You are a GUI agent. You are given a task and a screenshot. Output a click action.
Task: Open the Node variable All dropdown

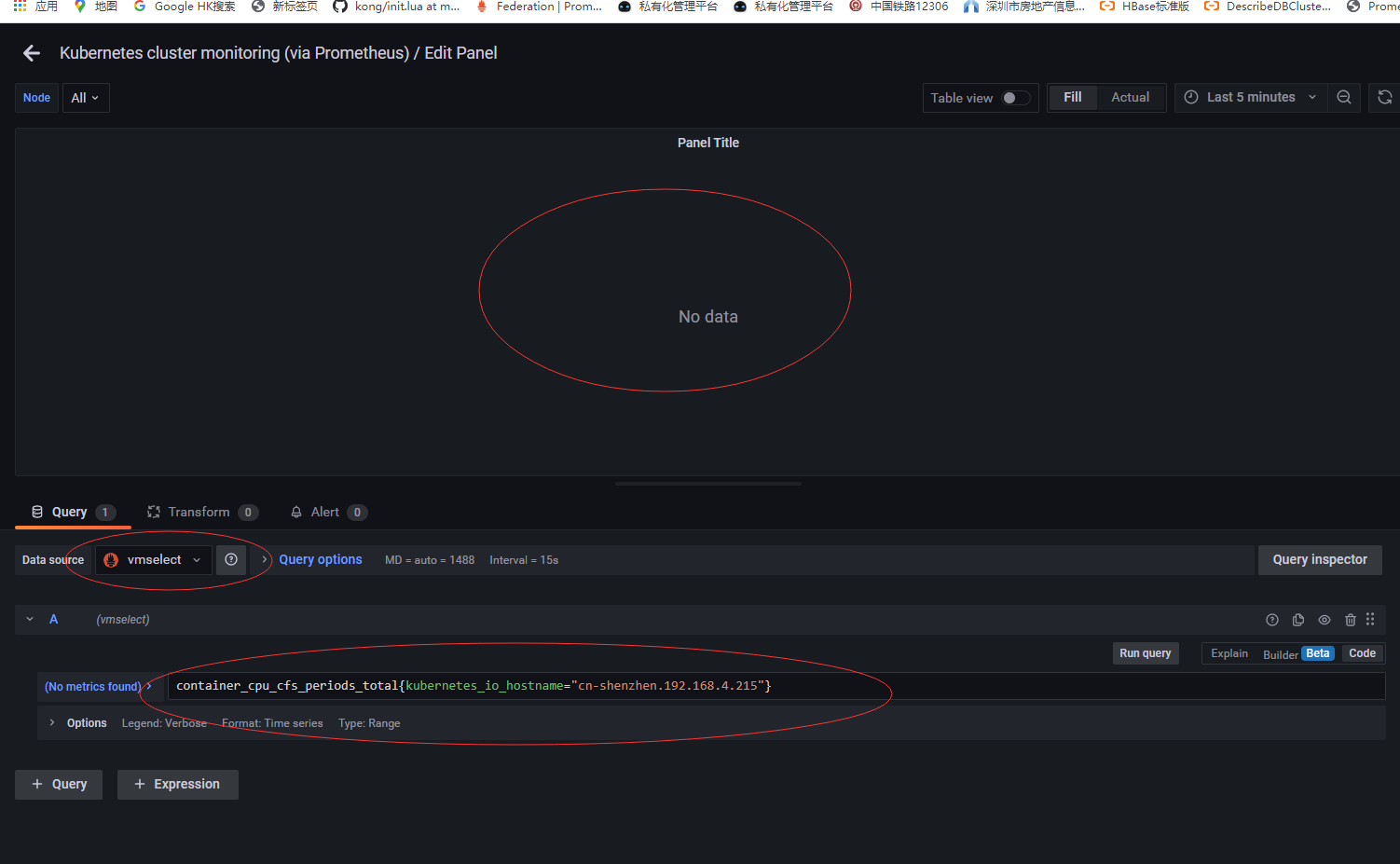[86, 97]
